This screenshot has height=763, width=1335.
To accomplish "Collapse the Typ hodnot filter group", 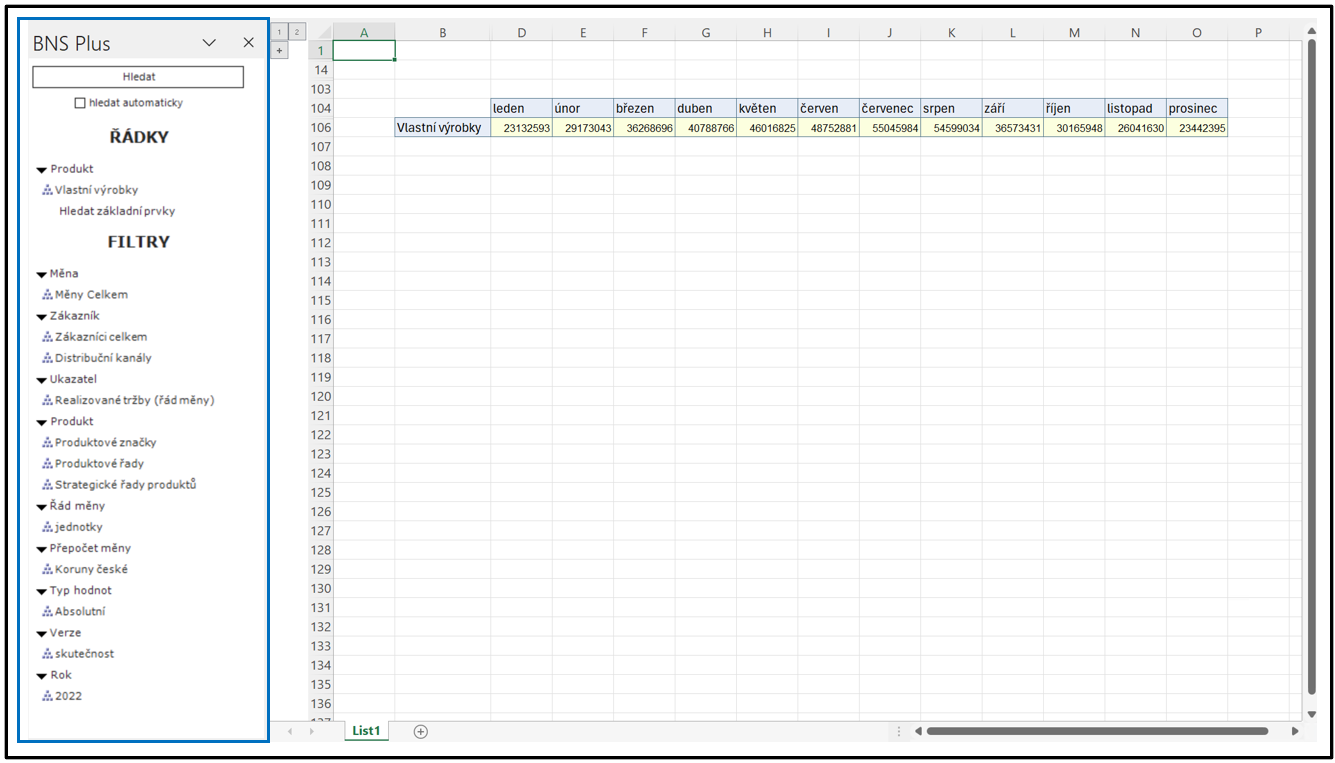I will point(42,591).
